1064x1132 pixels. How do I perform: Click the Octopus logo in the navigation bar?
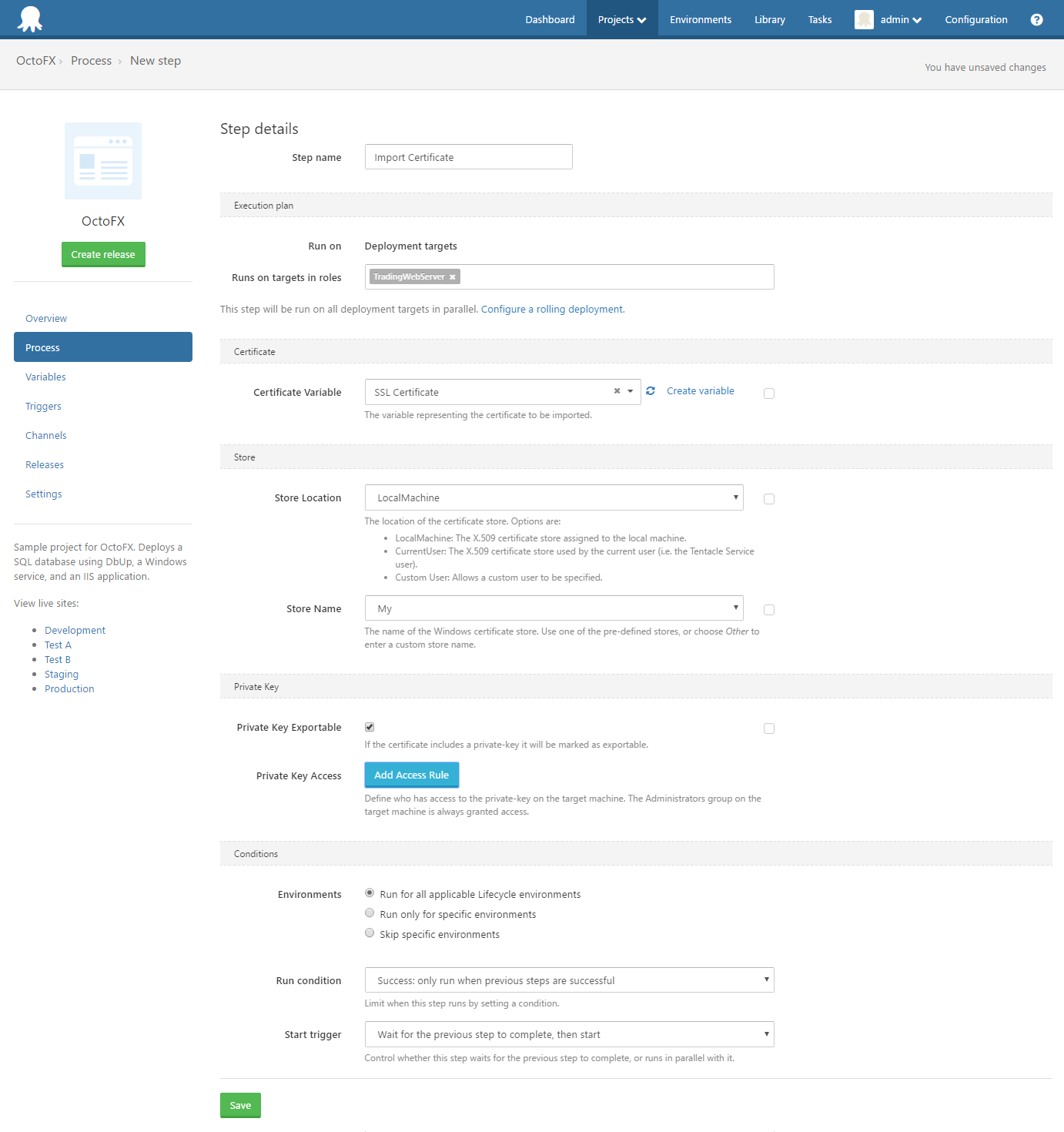(x=29, y=18)
